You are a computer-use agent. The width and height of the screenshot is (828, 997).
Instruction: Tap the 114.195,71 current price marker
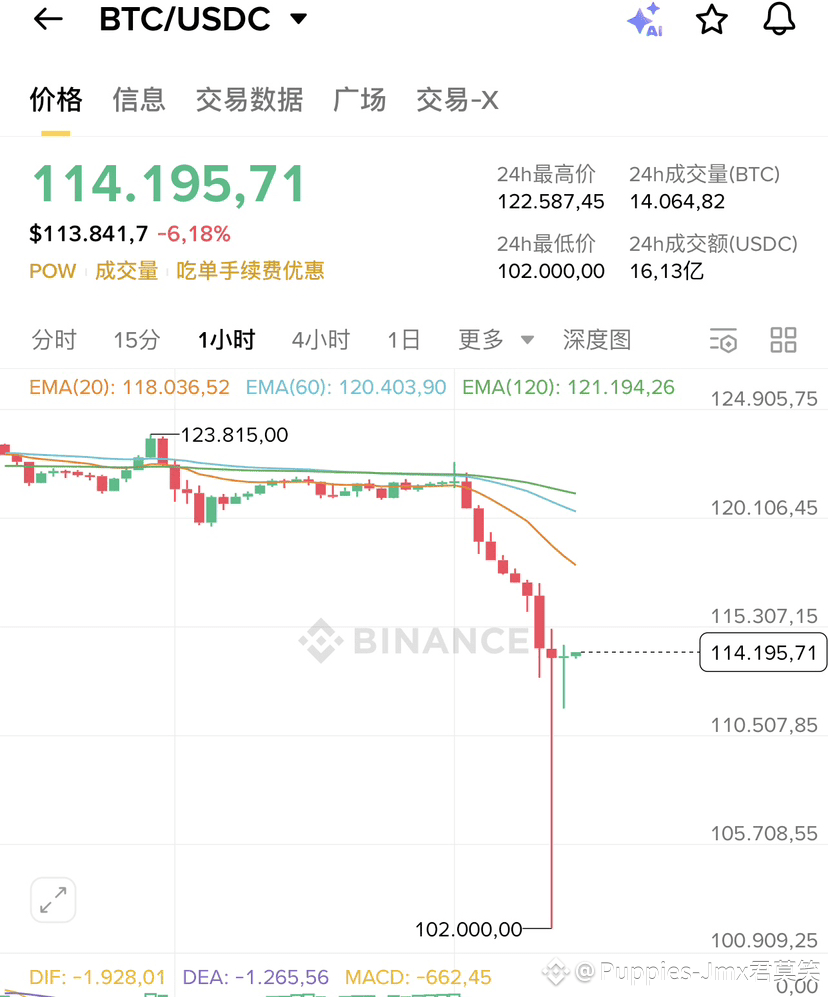tap(762, 652)
